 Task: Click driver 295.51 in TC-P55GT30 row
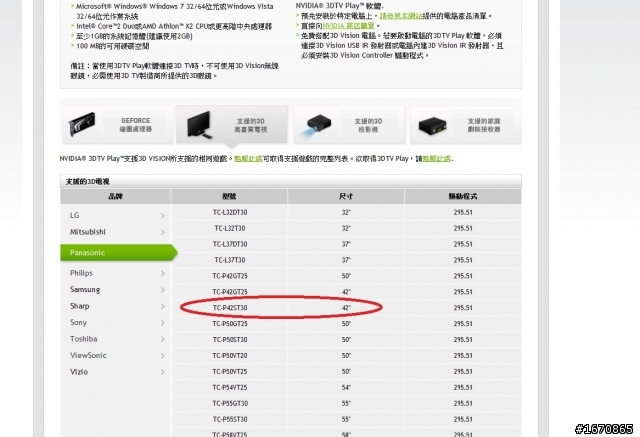[463, 403]
